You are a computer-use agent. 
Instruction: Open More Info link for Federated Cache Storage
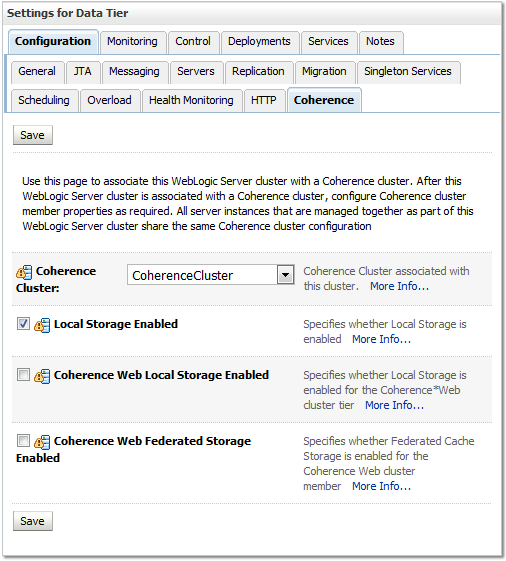click(x=381, y=486)
